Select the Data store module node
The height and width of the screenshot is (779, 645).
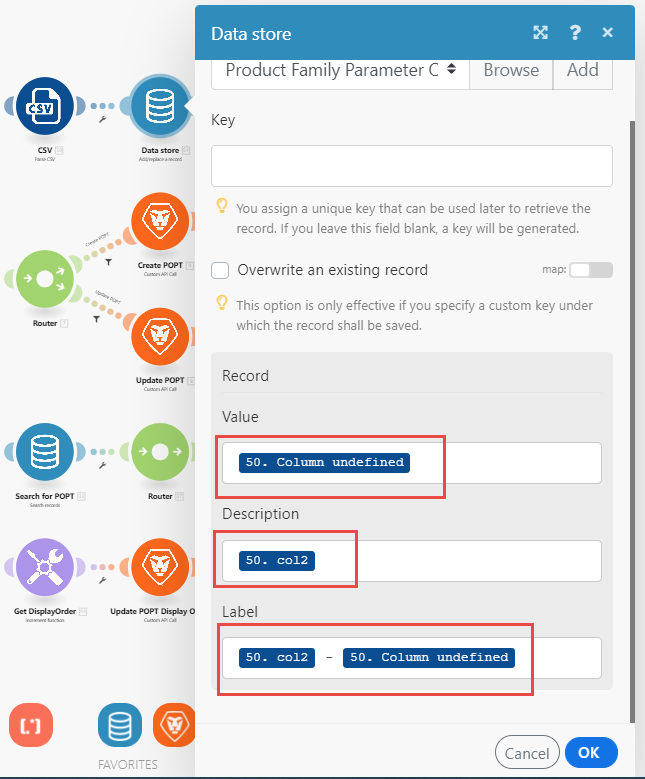coord(161,106)
